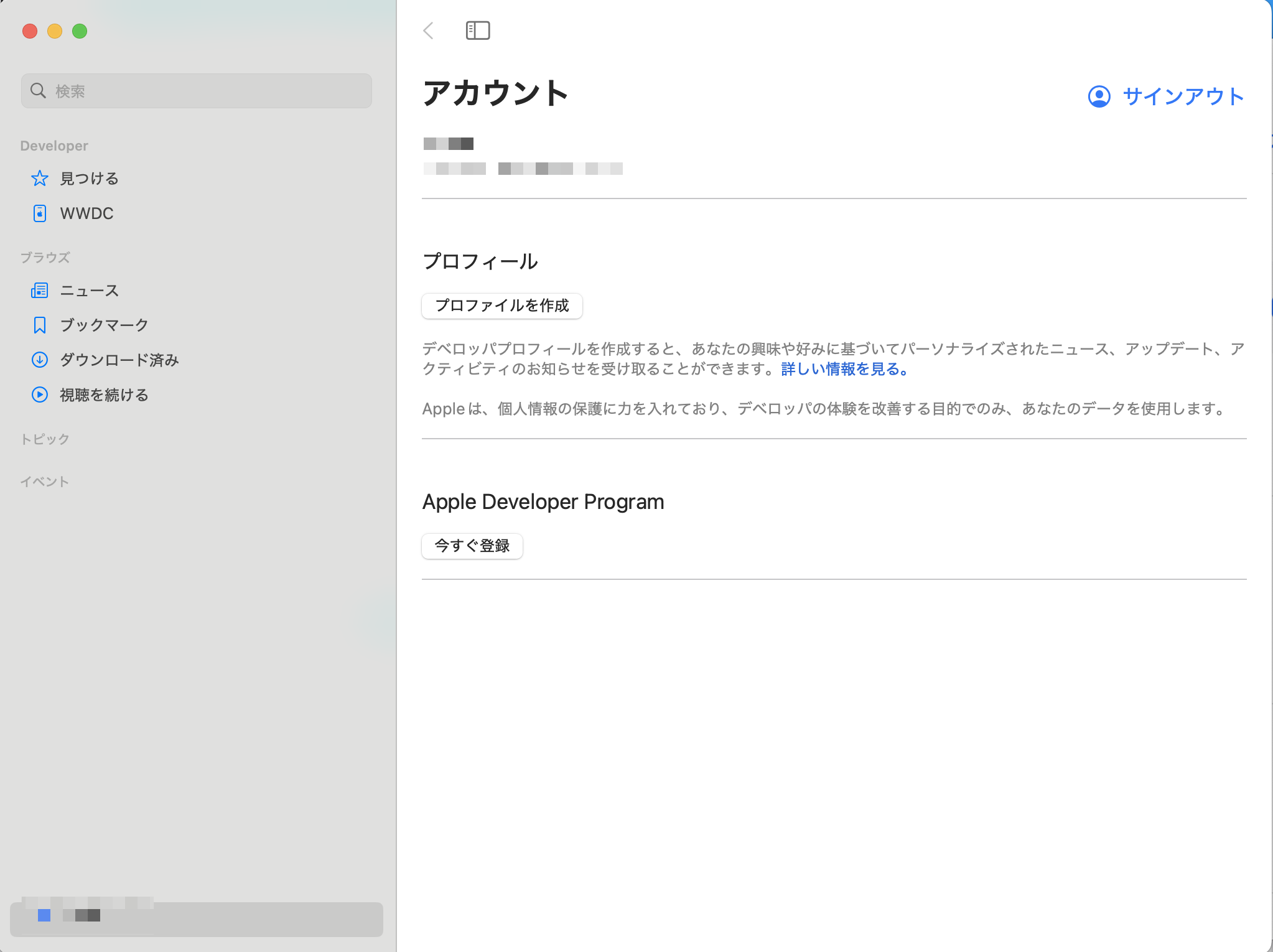Go back using the left chevron
This screenshot has width=1273, height=952.
[429, 30]
